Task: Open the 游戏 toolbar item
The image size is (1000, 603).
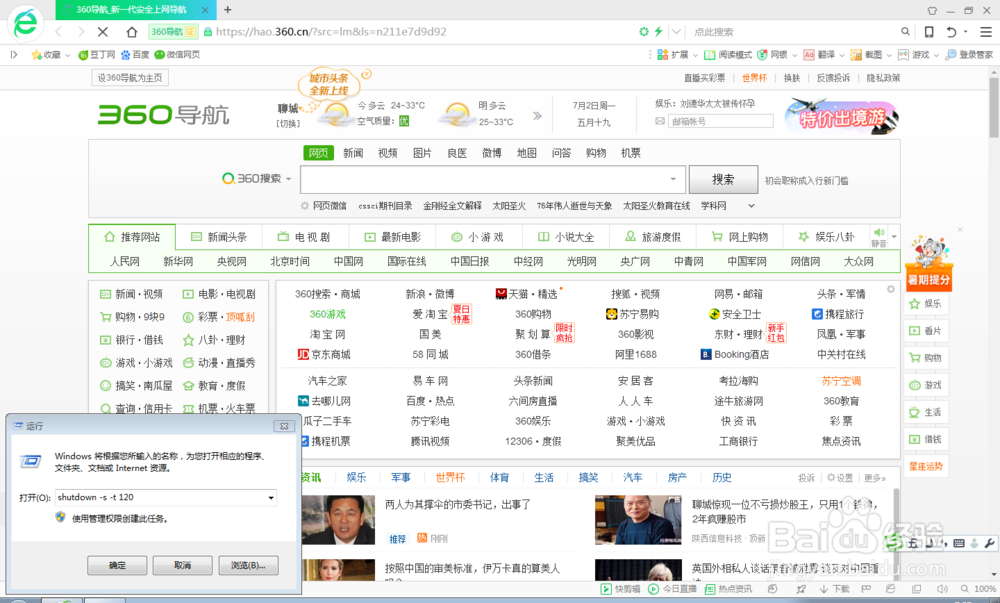Action: [x=913, y=55]
